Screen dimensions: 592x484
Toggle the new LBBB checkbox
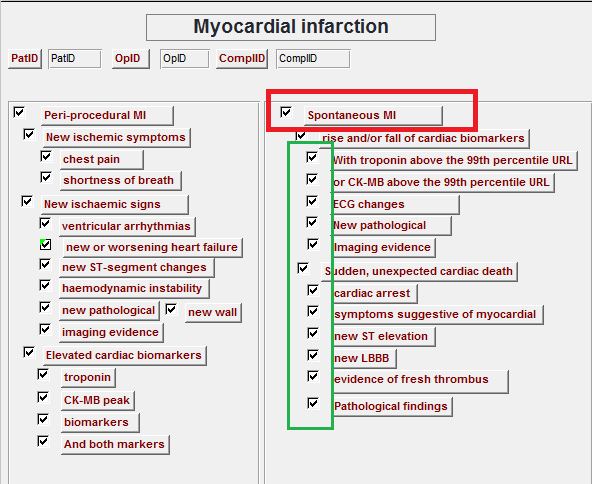coord(313,355)
